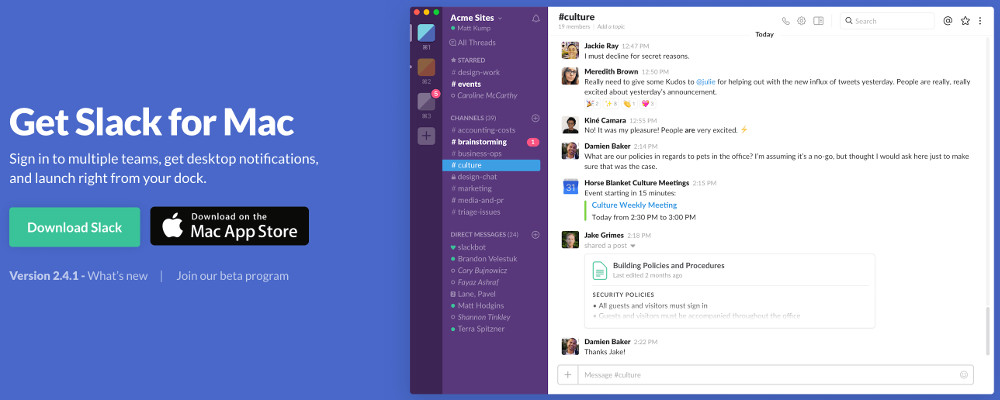Click the Search field
Viewport: 1000px width, 400px height.
887,21
